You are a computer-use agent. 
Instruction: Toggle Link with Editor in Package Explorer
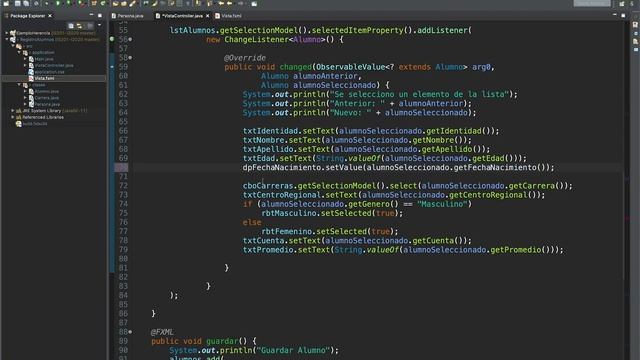coord(79,25)
